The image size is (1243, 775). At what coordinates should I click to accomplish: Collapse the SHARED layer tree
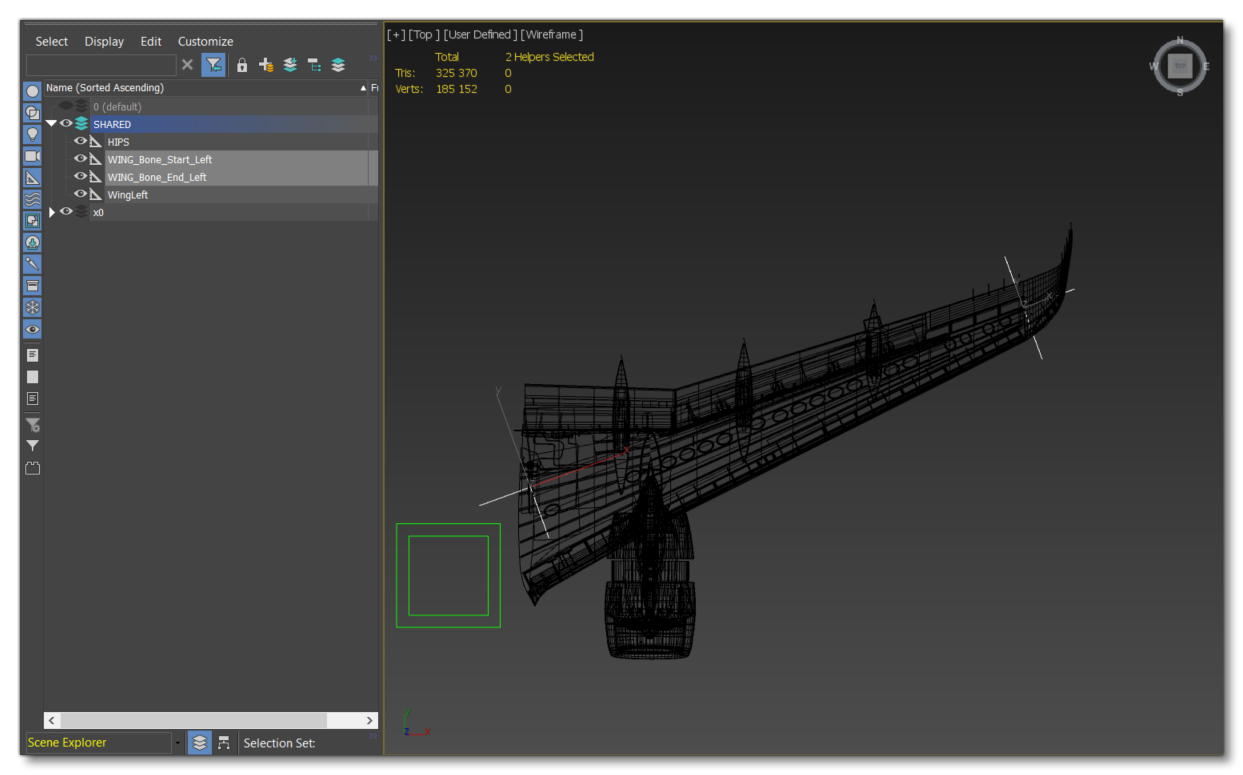pyautogui.click(x=51, y=124)
